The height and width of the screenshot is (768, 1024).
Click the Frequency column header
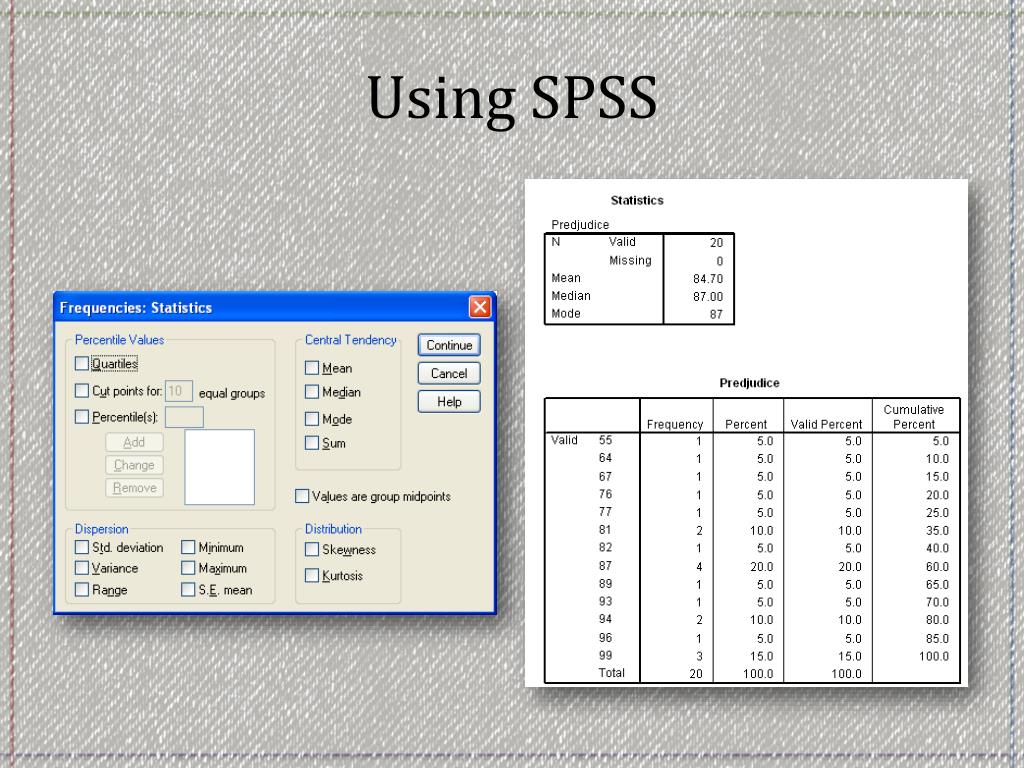point(675,424)
